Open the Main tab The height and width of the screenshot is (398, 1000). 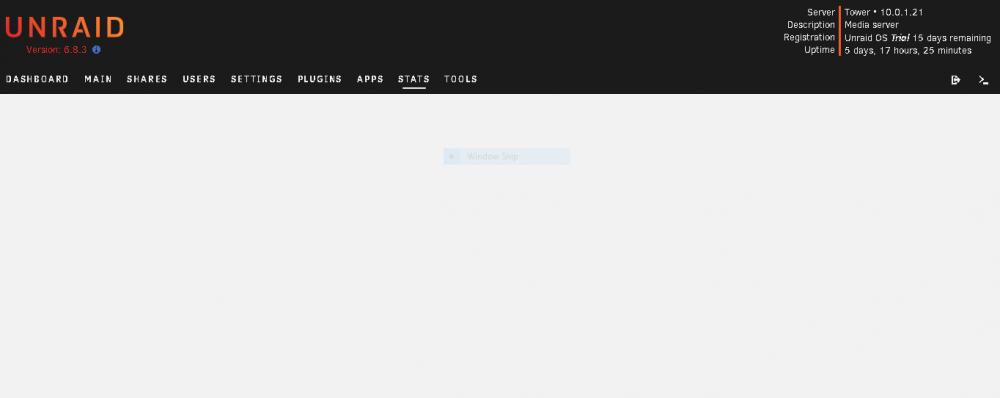point(98,79)
